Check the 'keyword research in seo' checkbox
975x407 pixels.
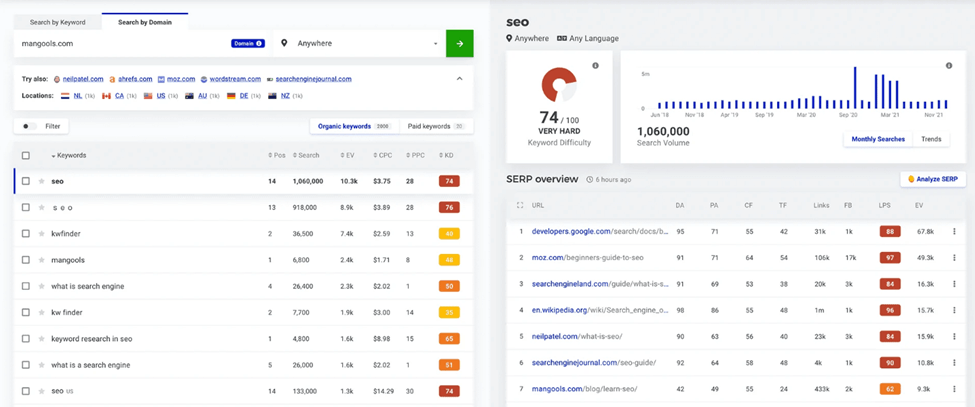[x=25, y=339]
